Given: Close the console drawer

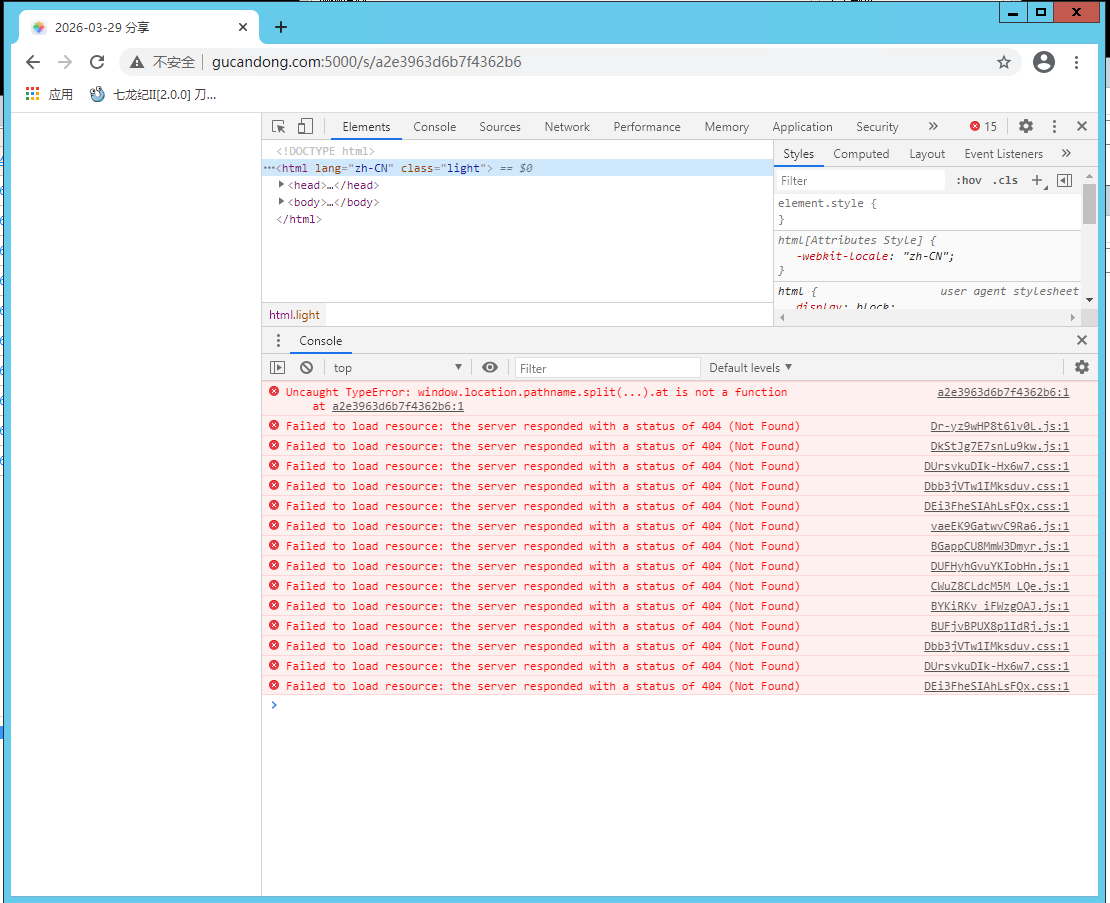Looking at the screenshot, I should click(x=1082, y=340).
